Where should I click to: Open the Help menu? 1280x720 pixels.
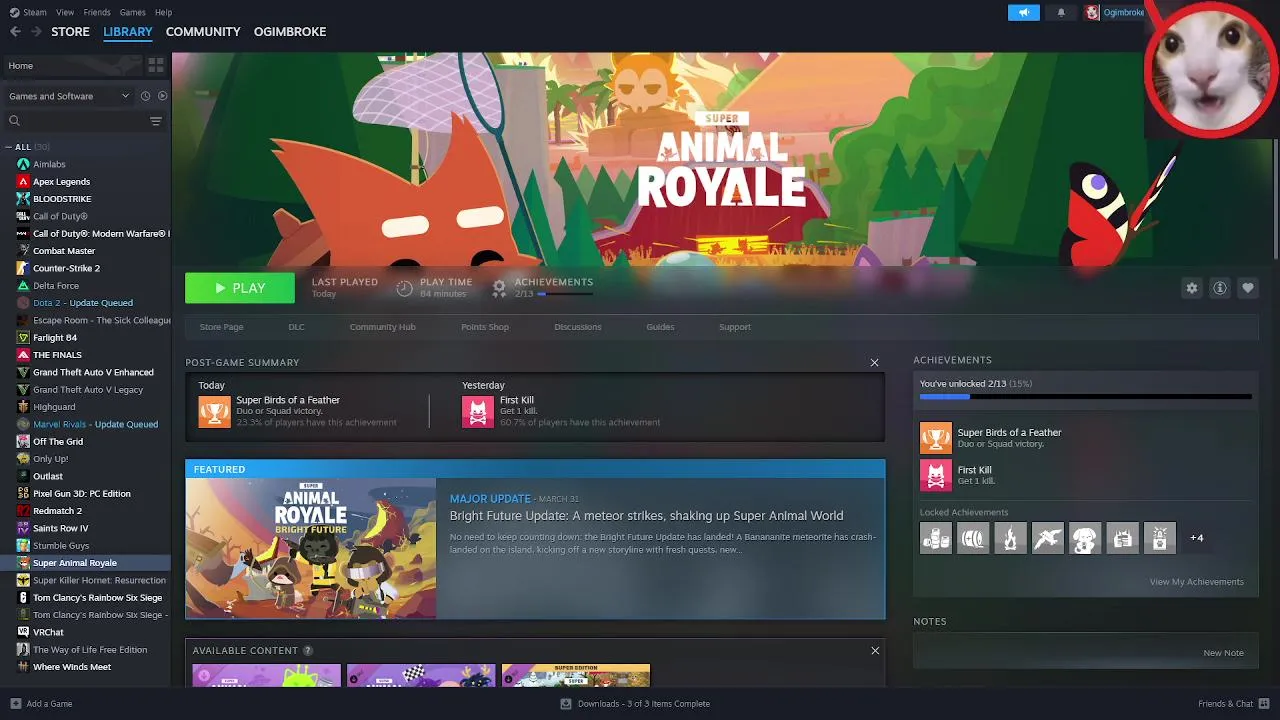pos(164,12)
